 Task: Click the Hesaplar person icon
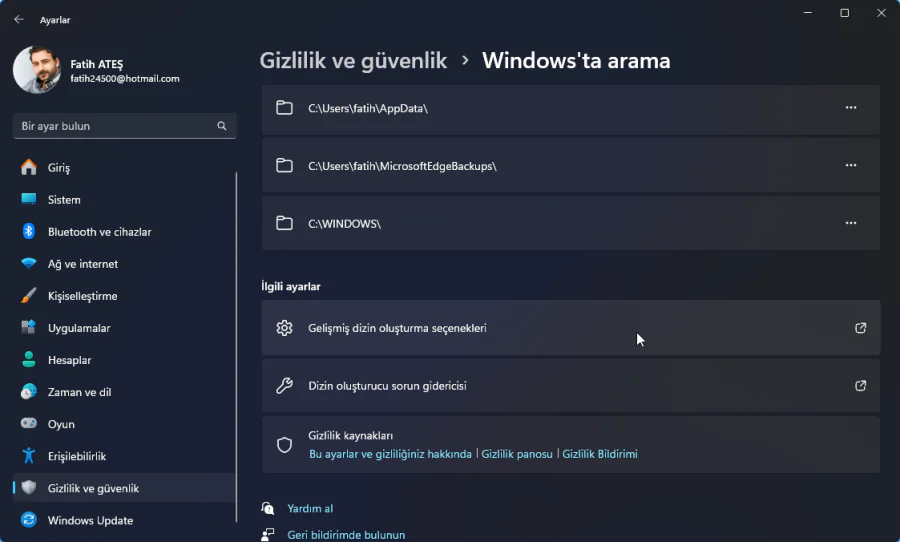tap(29, 359)
